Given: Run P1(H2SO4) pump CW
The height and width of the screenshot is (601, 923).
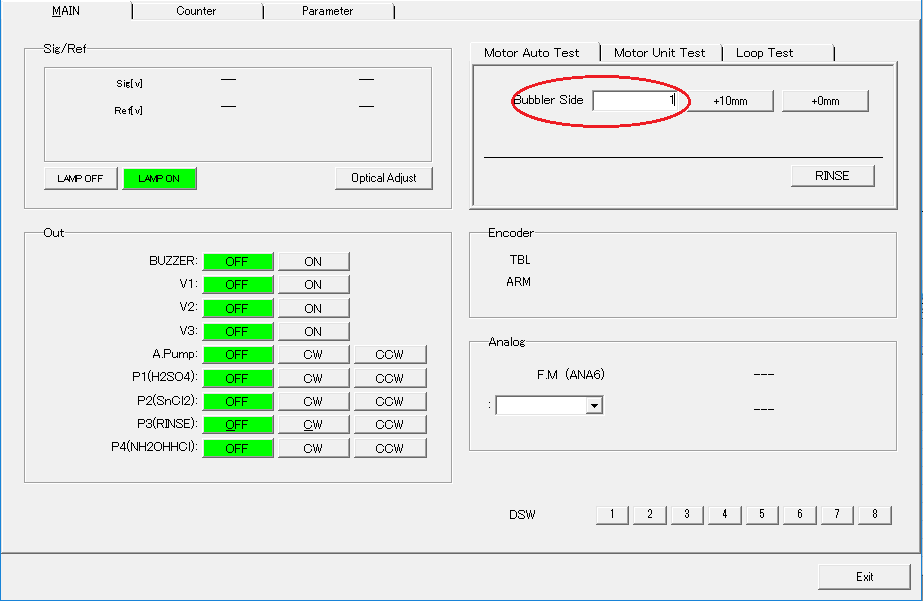Looking at the screenshot, I should point(313,378).
